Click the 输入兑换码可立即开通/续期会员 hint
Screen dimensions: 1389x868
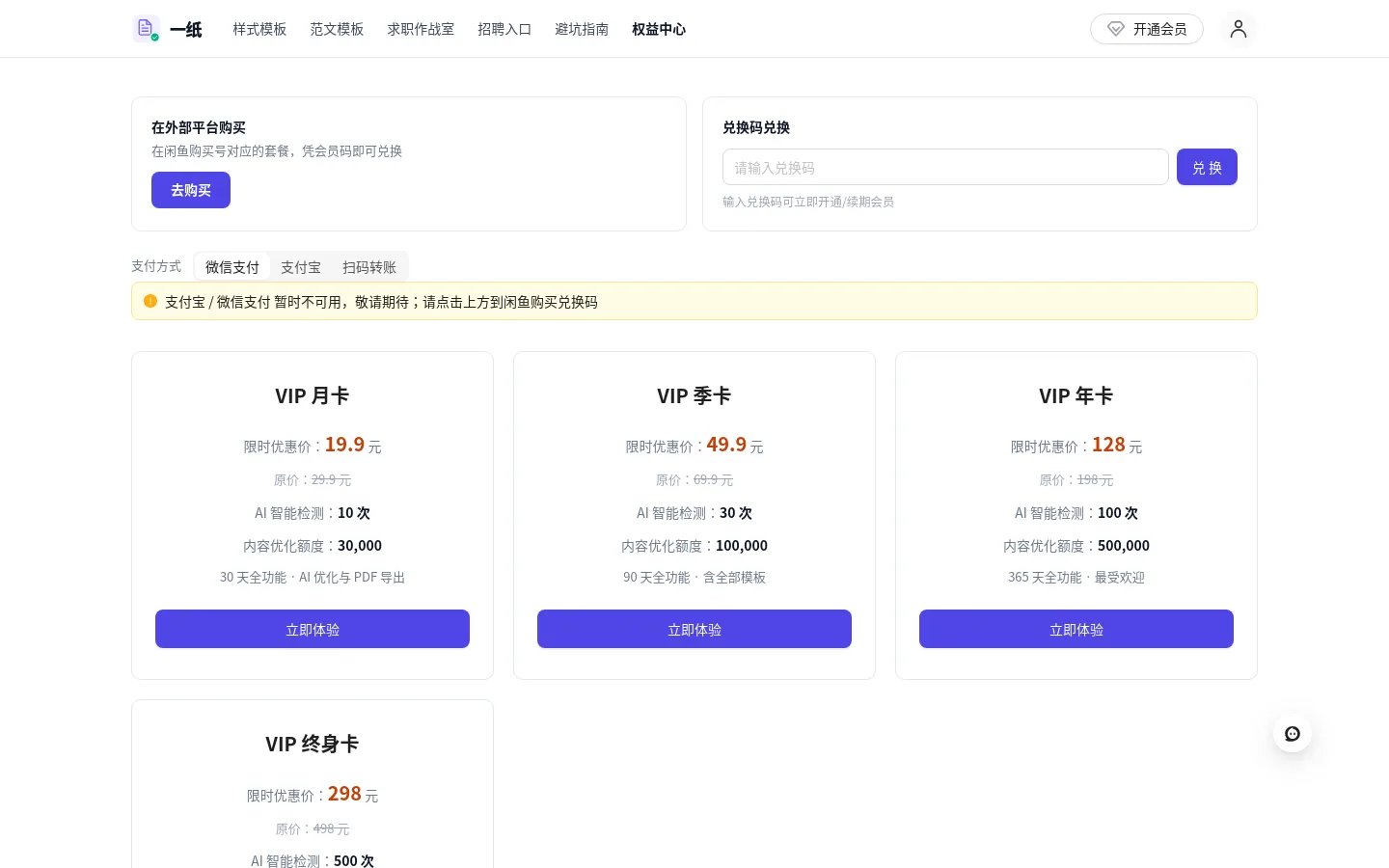pos(808,202)
